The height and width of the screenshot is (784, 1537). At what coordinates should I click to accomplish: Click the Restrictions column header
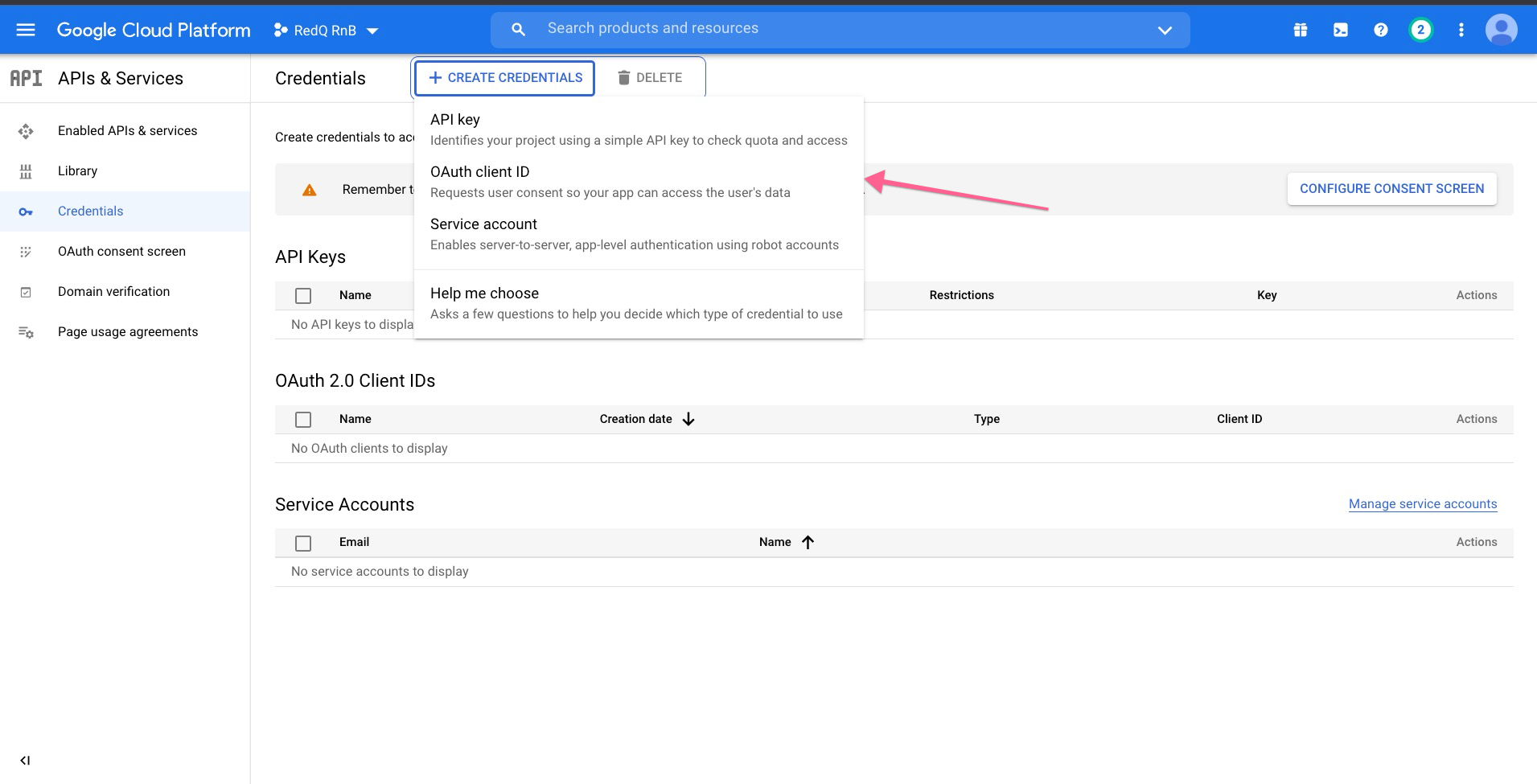tap(961, 295)
